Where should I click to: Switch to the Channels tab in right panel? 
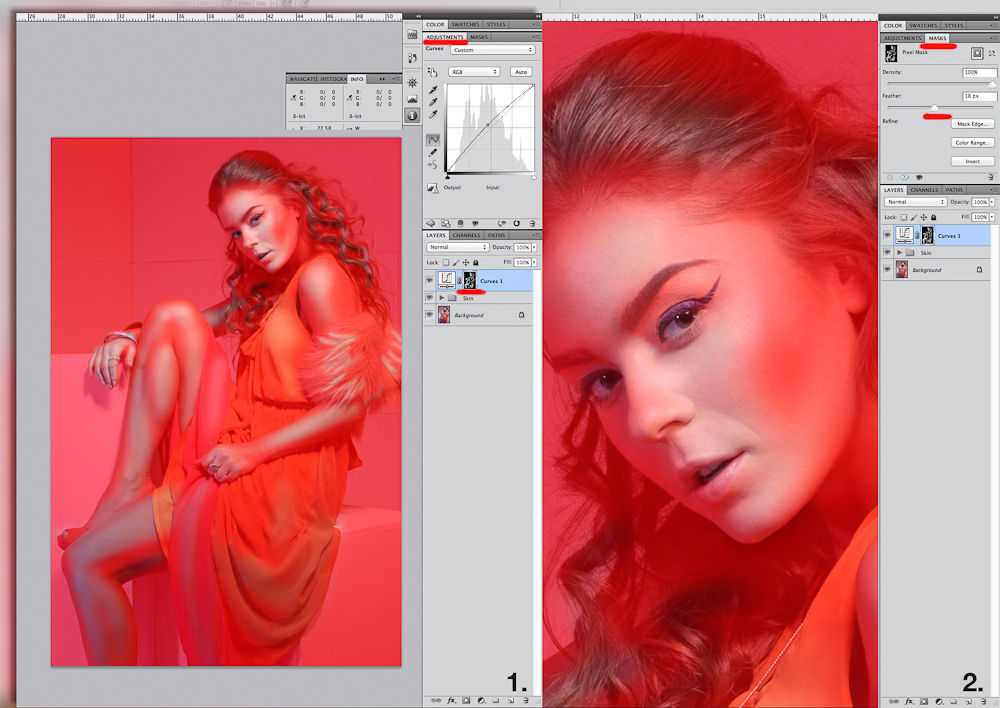(924, 190)
